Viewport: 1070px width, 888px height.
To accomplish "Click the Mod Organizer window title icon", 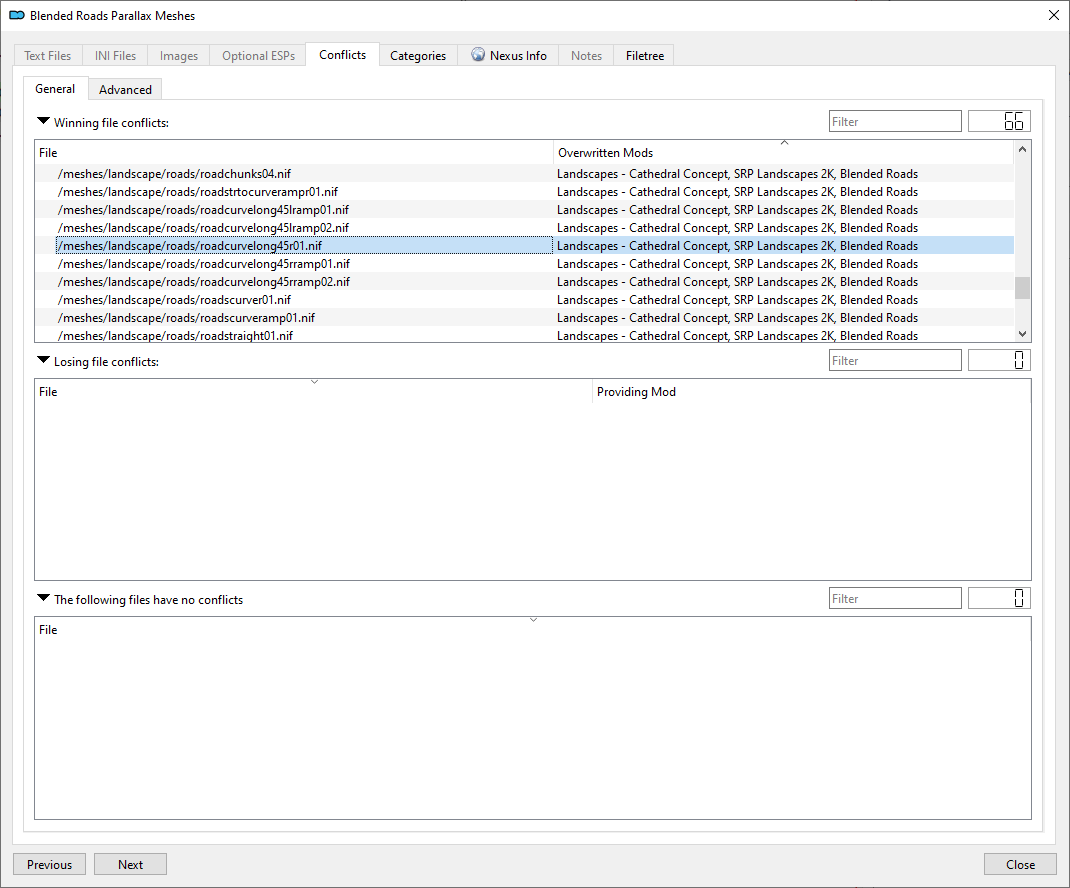I will click(x=17, y=15).
